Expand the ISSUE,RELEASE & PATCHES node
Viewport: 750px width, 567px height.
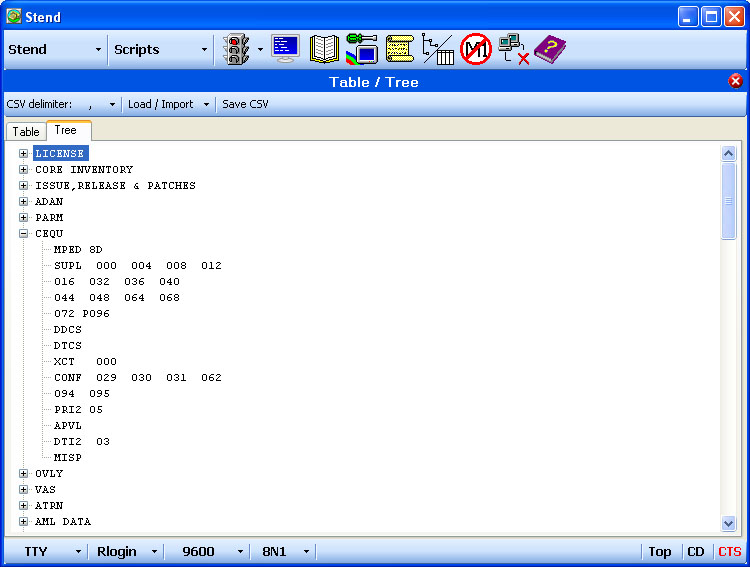pyautogui.click(x=23, y=185)
